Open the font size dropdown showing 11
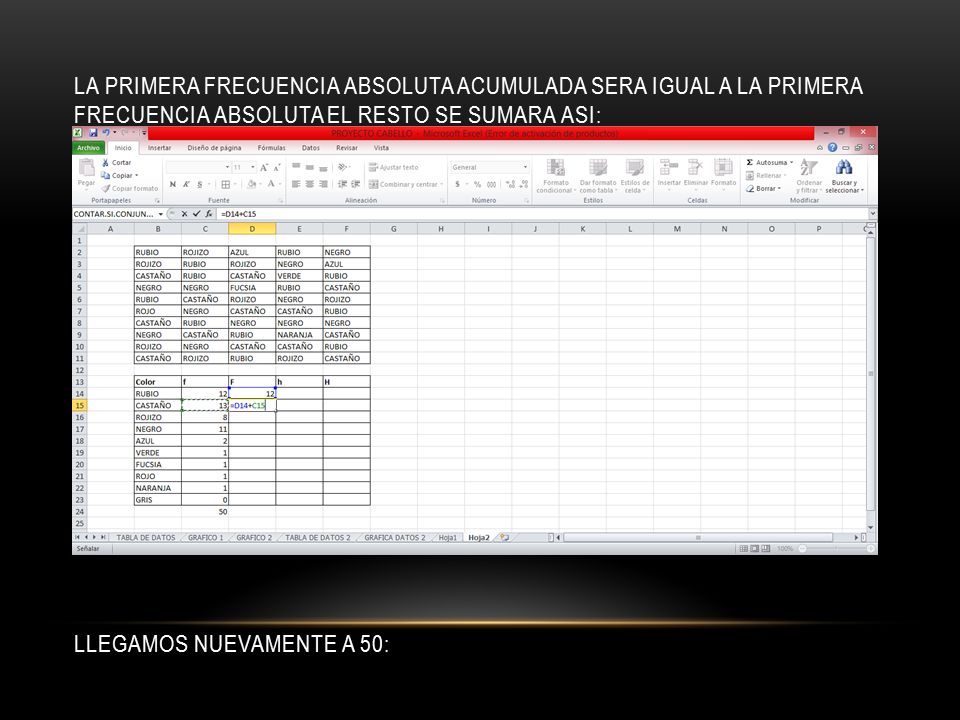The image size is (960, 720). point(253,167)
